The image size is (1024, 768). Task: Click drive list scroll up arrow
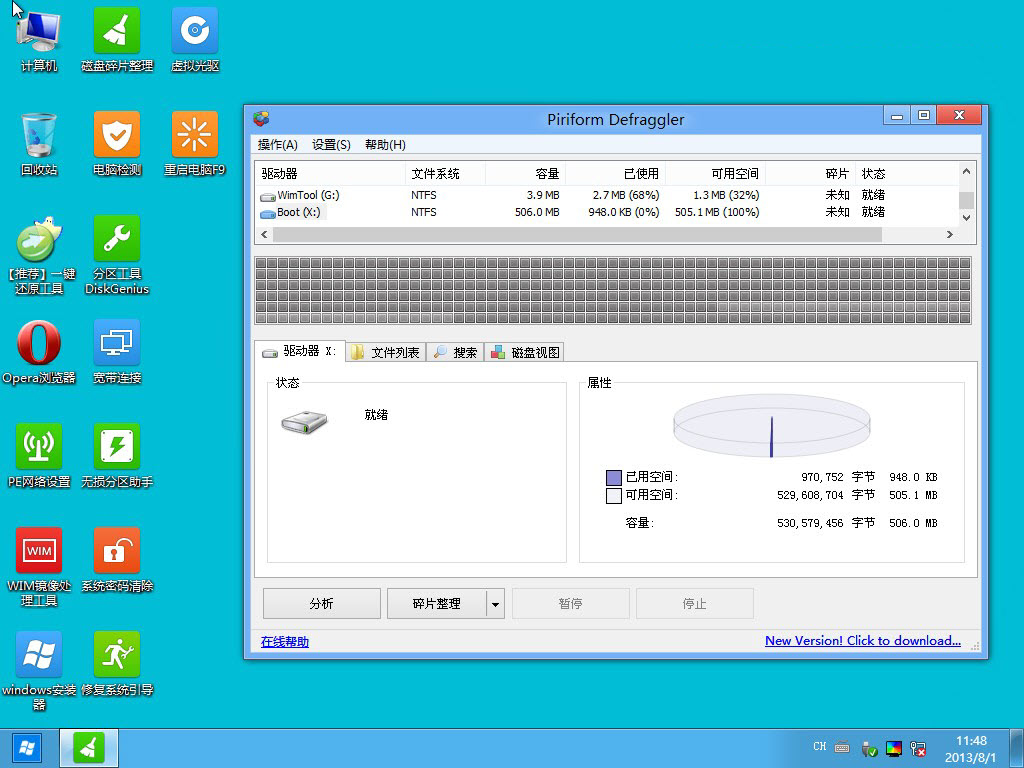click(967, 171)
